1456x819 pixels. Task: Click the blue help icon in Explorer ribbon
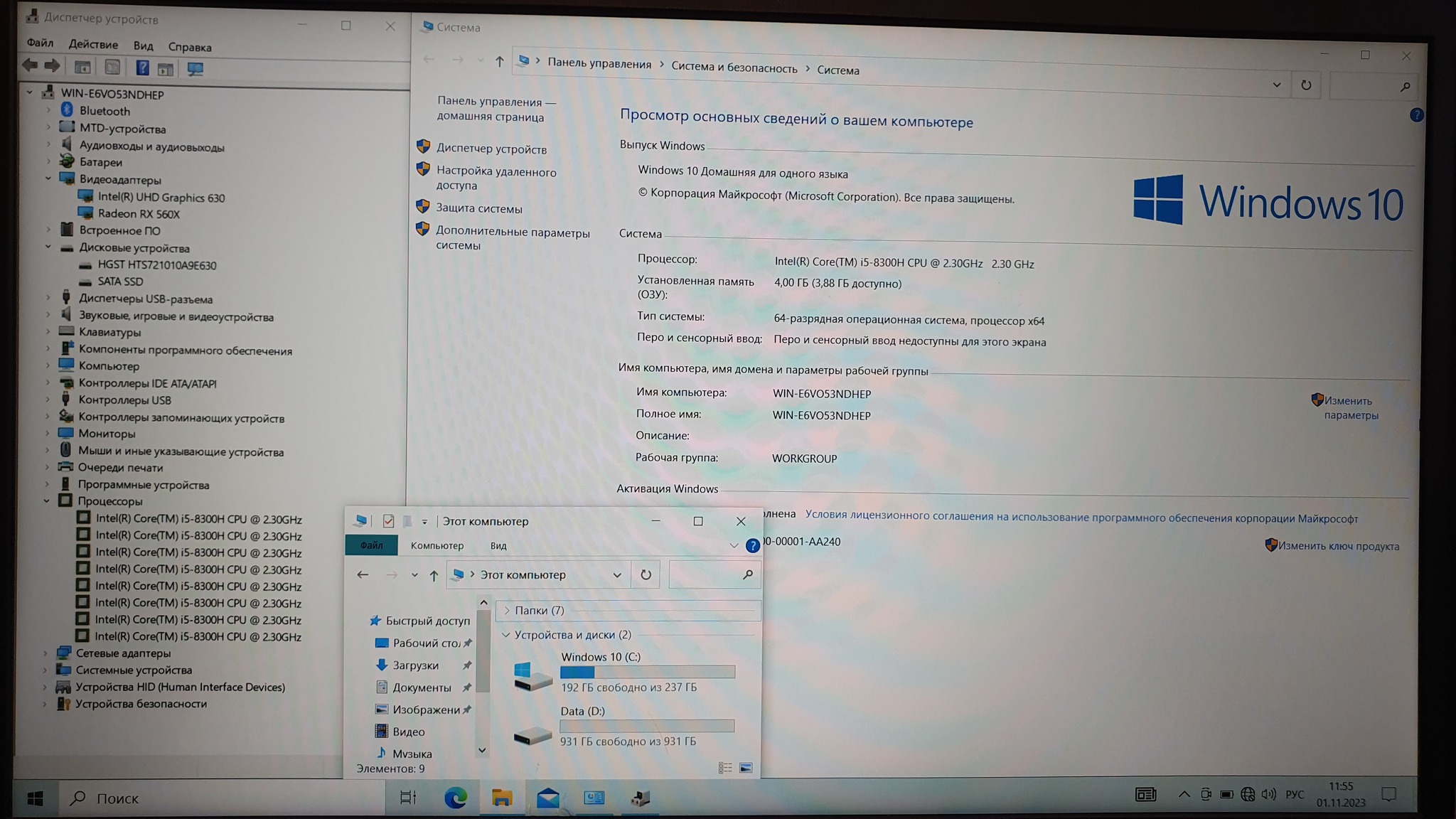coord(752,546)
